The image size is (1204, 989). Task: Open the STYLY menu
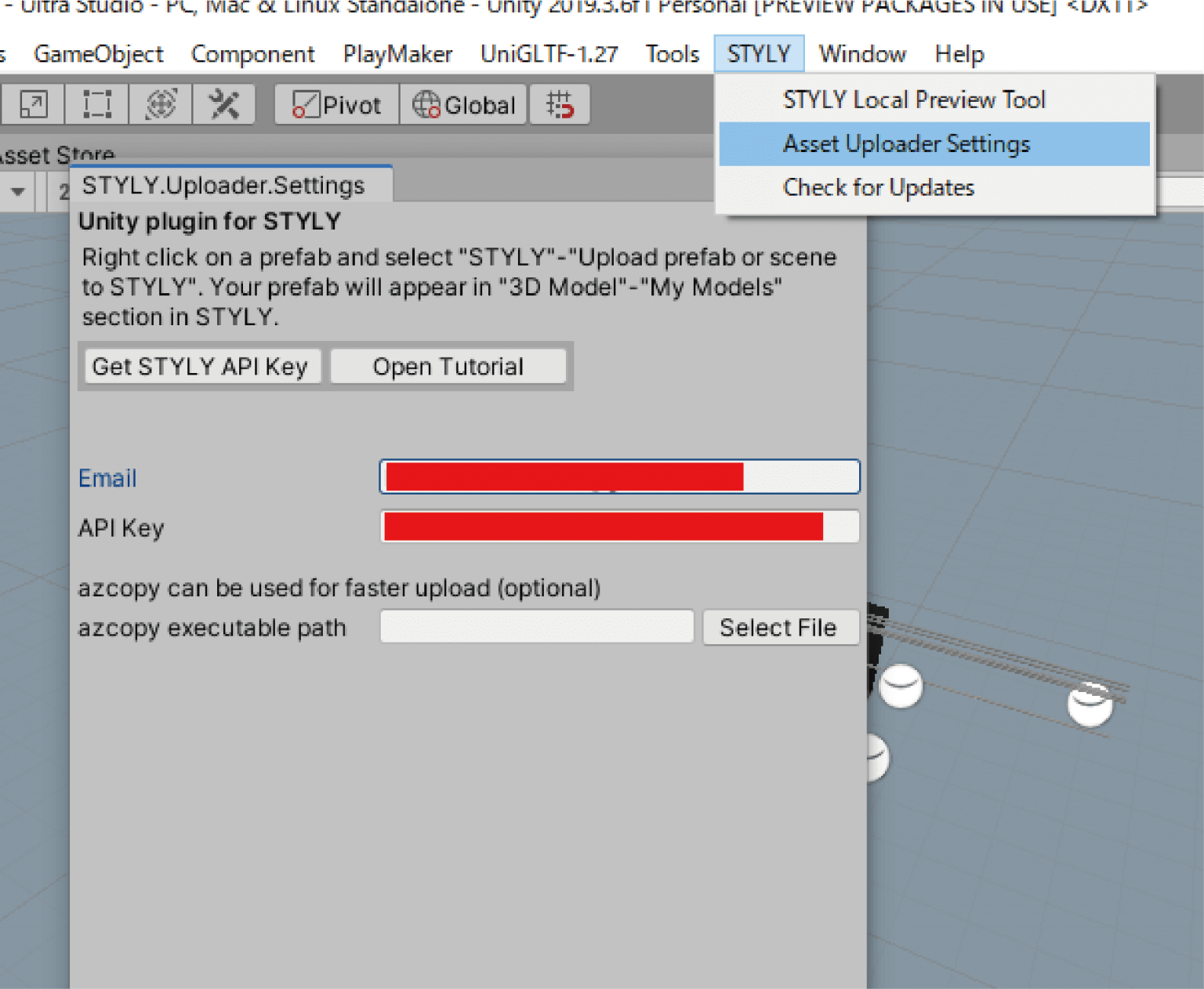pyautogui.click(x=758, y=53)
